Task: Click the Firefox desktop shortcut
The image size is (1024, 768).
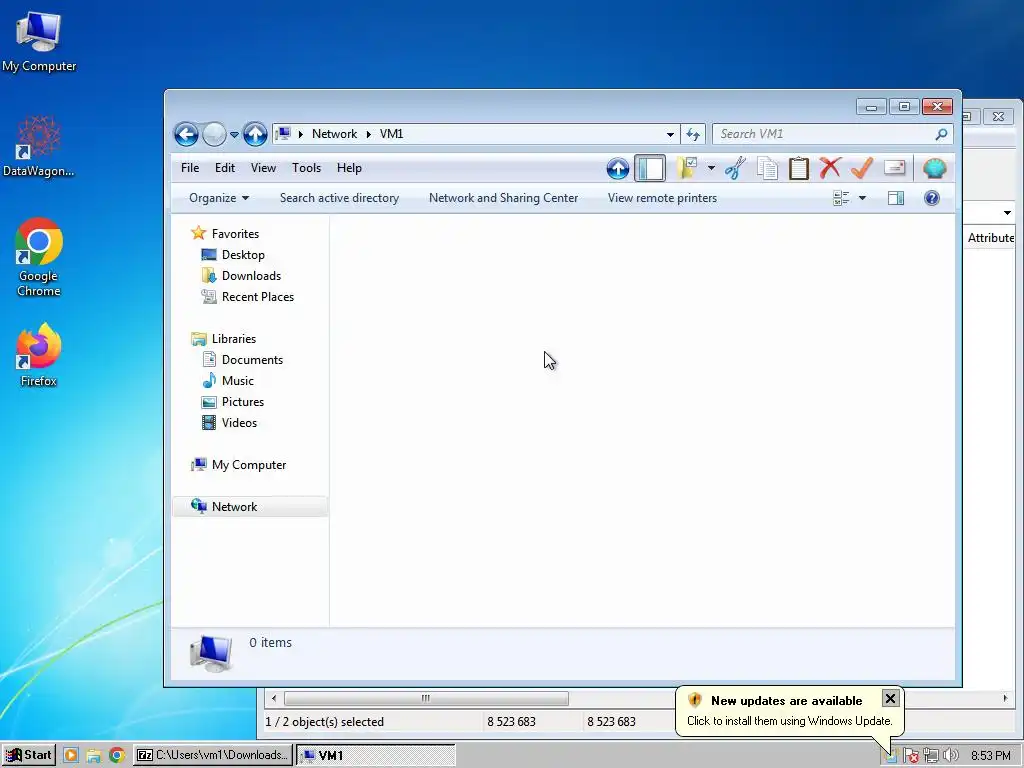Action: (39, 355)
